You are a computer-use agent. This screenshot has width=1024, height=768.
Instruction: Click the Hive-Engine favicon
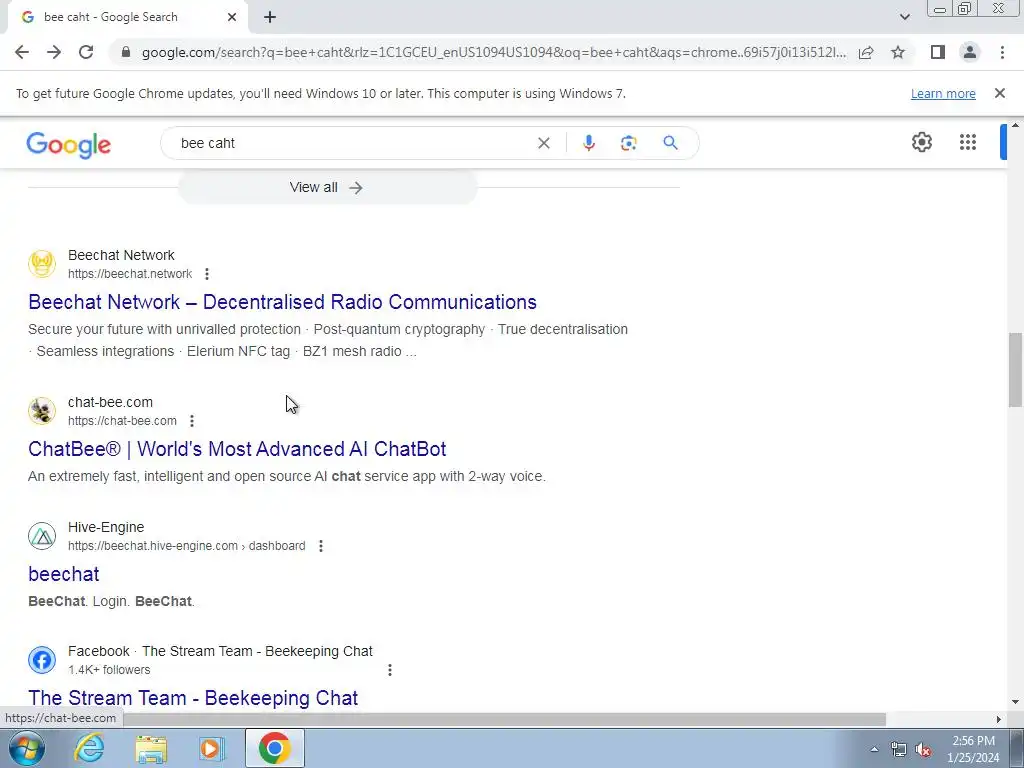coord(42,536)
